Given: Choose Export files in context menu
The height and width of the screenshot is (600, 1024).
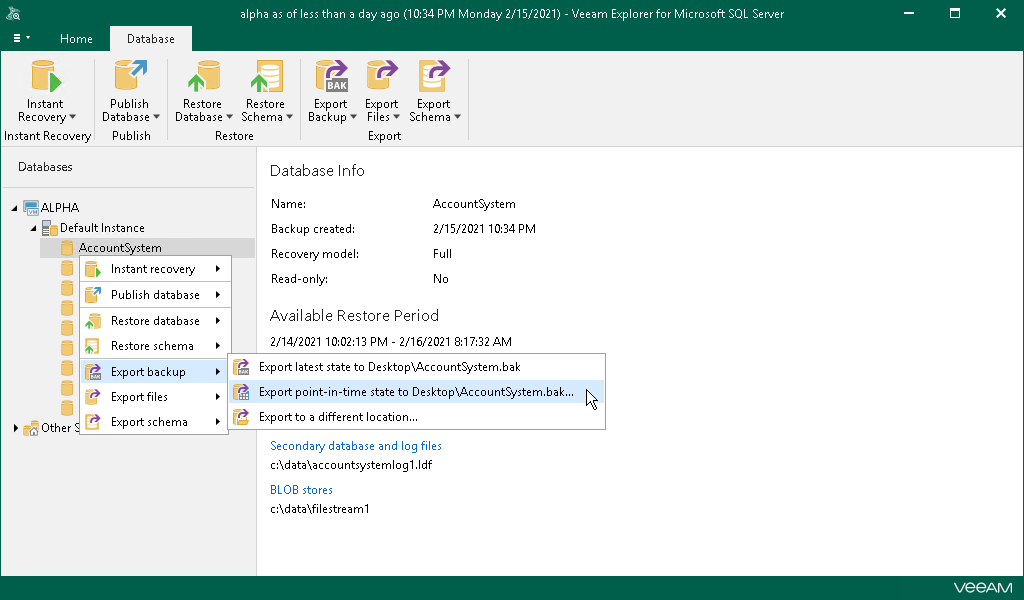Looking at the screenshot, I should click(154, 397).
